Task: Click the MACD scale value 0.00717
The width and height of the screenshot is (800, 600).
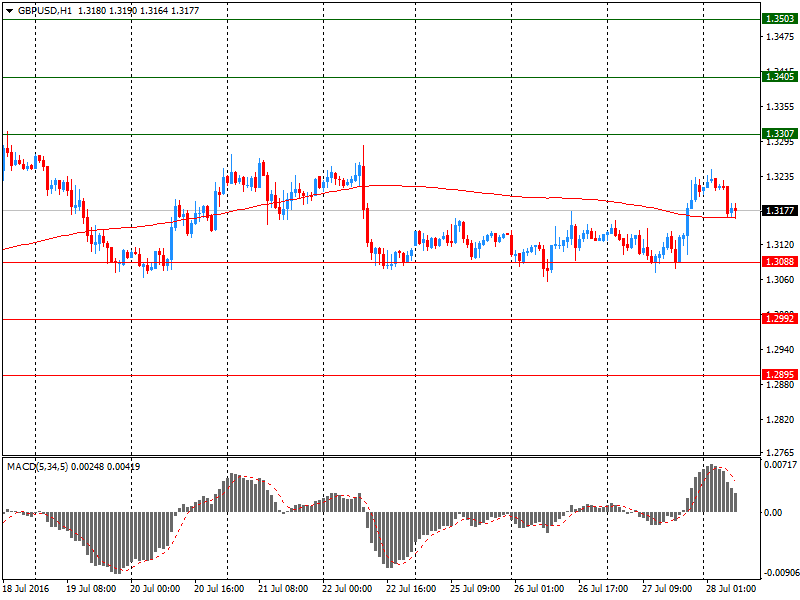Action: coord(780,465)
